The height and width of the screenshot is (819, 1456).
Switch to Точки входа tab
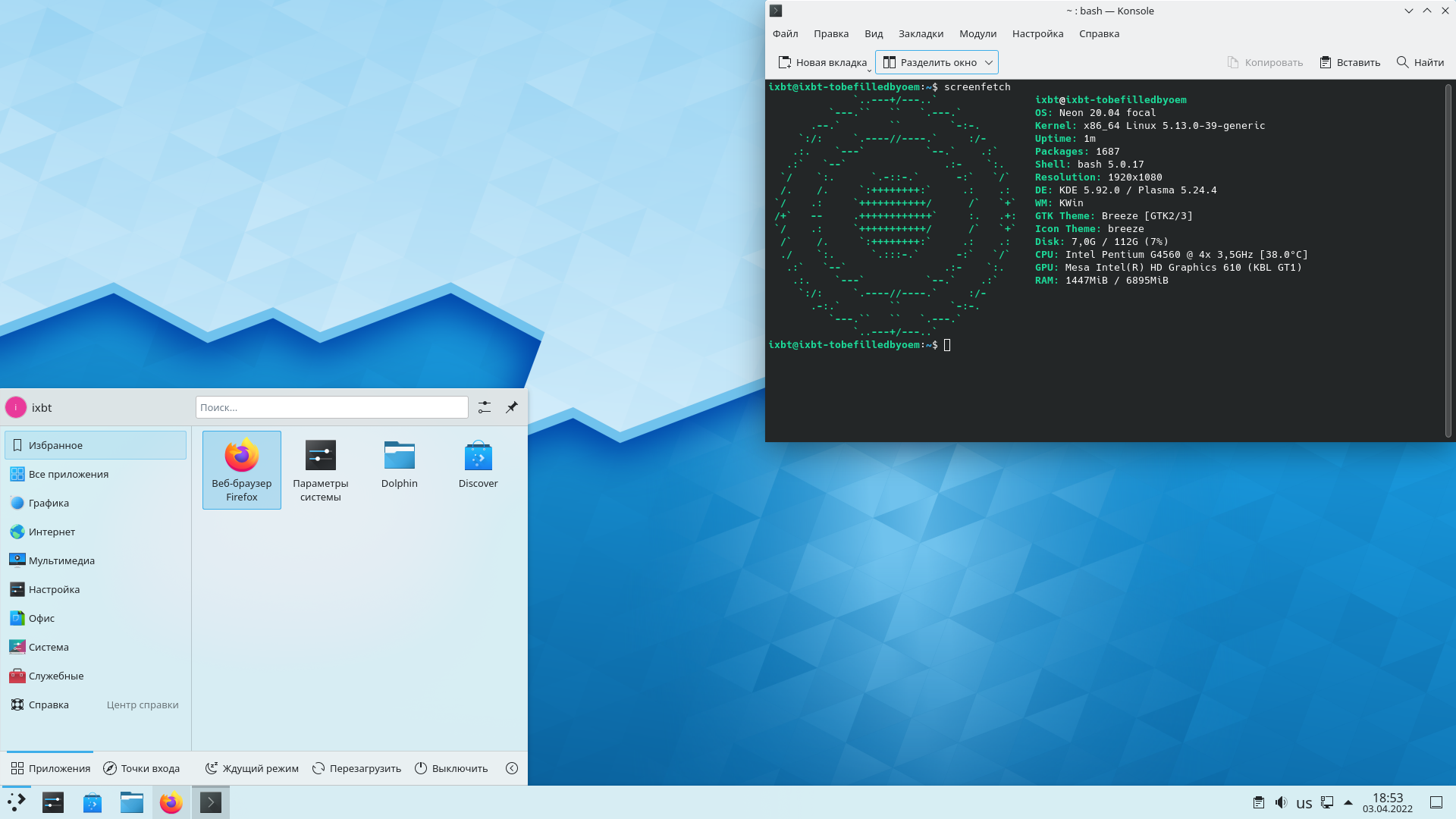[140, 768]
